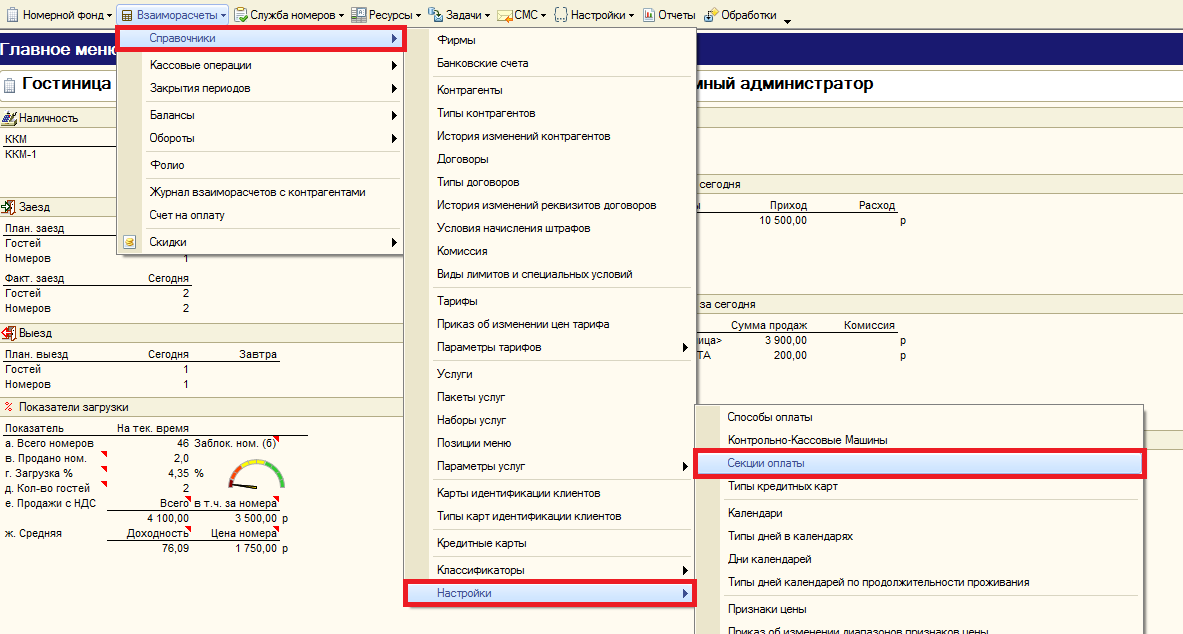Expand the Обороты submenu
1183x634 pixels.
pyautogui.click(x=261, y=138)
